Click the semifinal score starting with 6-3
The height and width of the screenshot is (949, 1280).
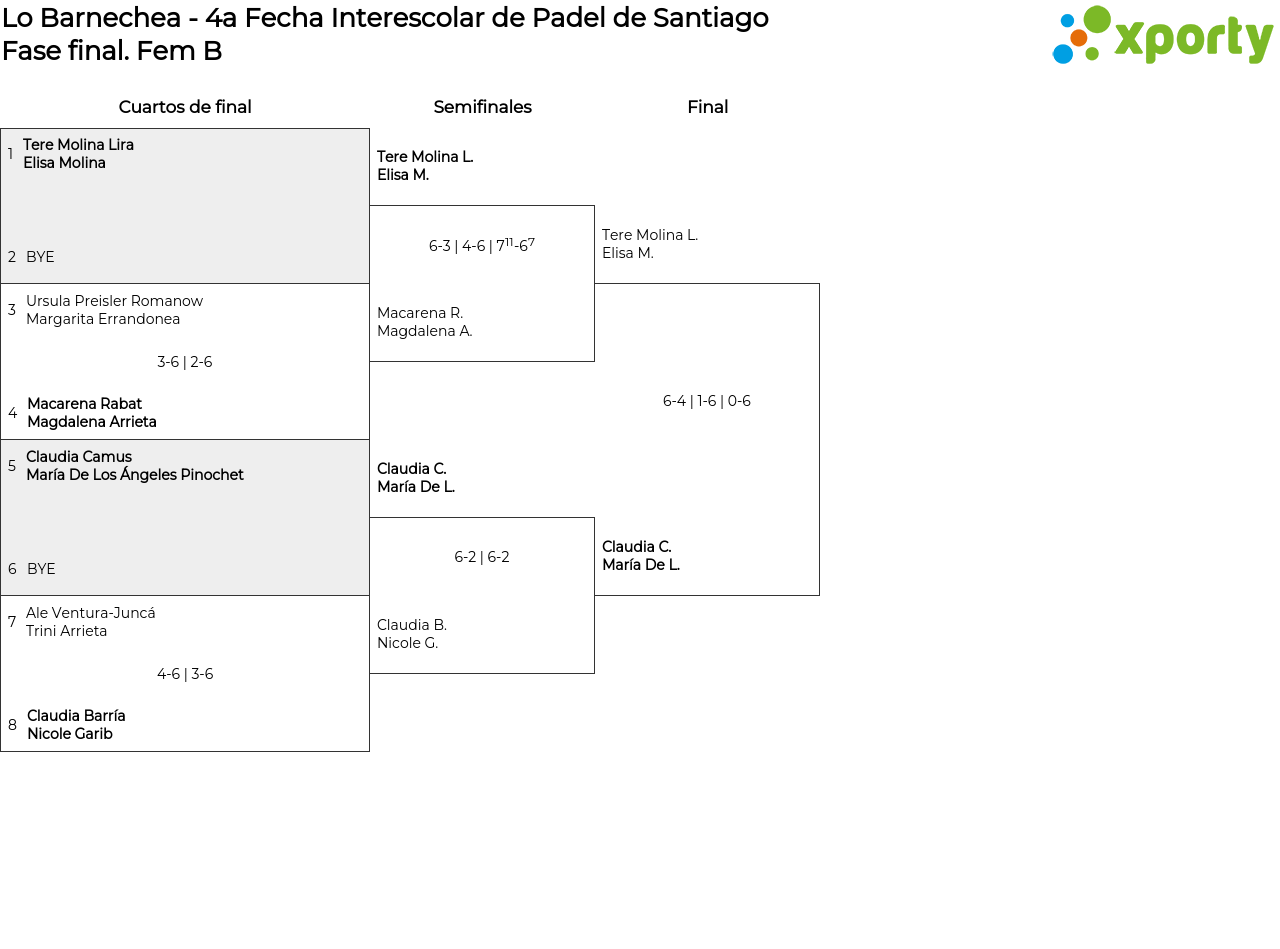click(x=482, y=245)
